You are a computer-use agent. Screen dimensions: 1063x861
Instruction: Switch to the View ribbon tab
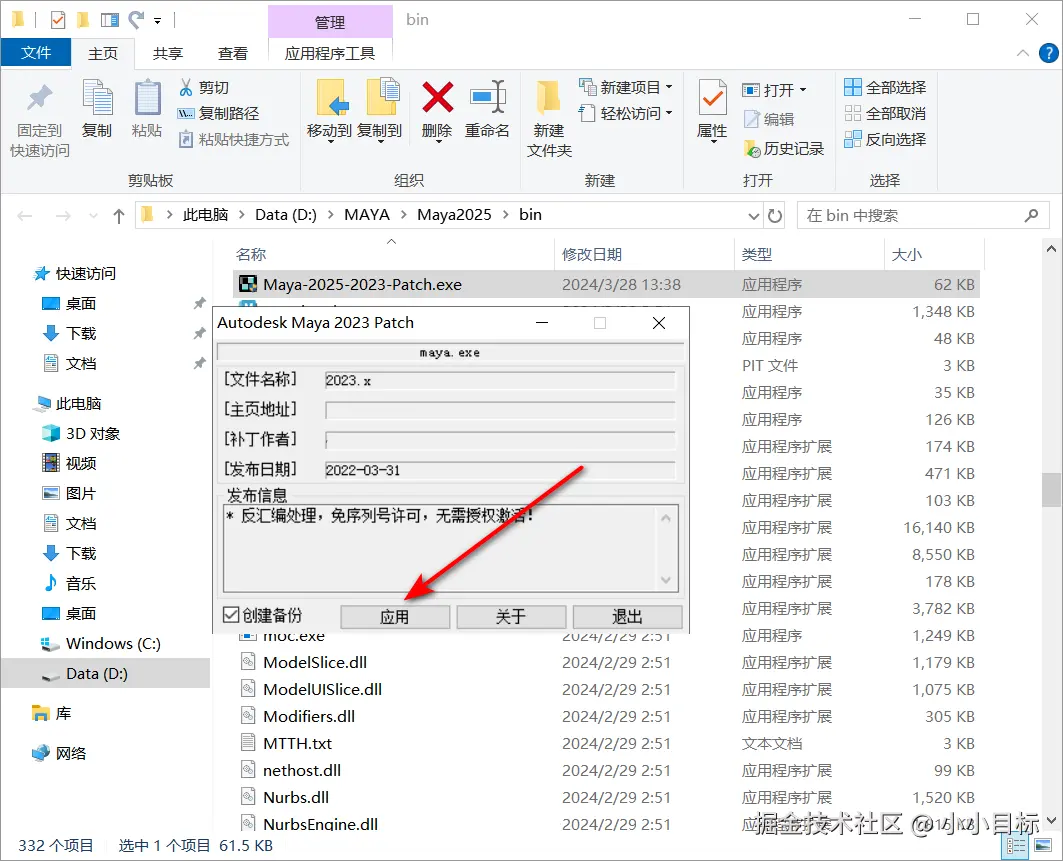pos(233,54)
